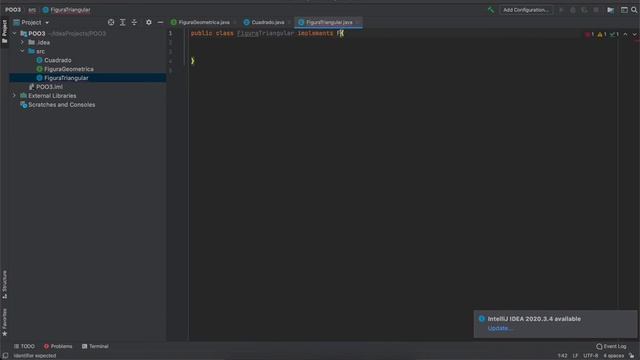The width and height of the screenshot is (640, 360).
Task: Toggle the Problems tool window
Action: (x=58, y=346)
